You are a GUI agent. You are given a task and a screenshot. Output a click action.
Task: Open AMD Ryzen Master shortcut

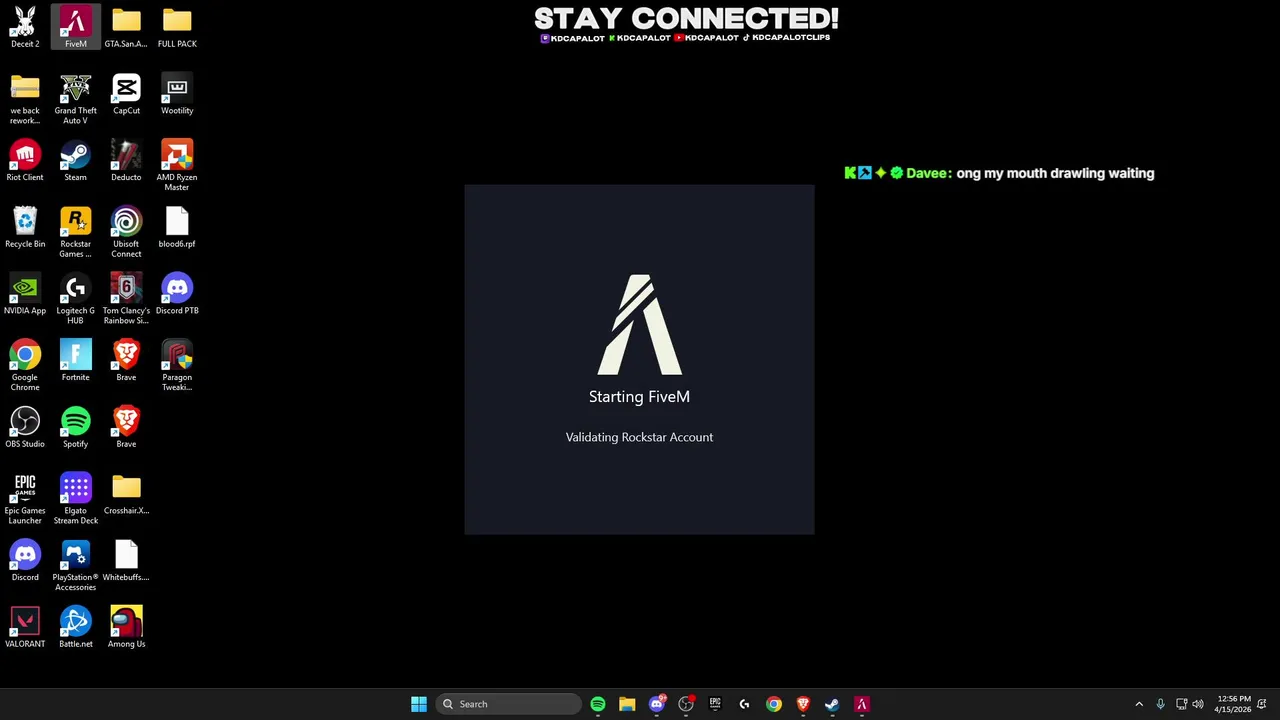[177, 166]
